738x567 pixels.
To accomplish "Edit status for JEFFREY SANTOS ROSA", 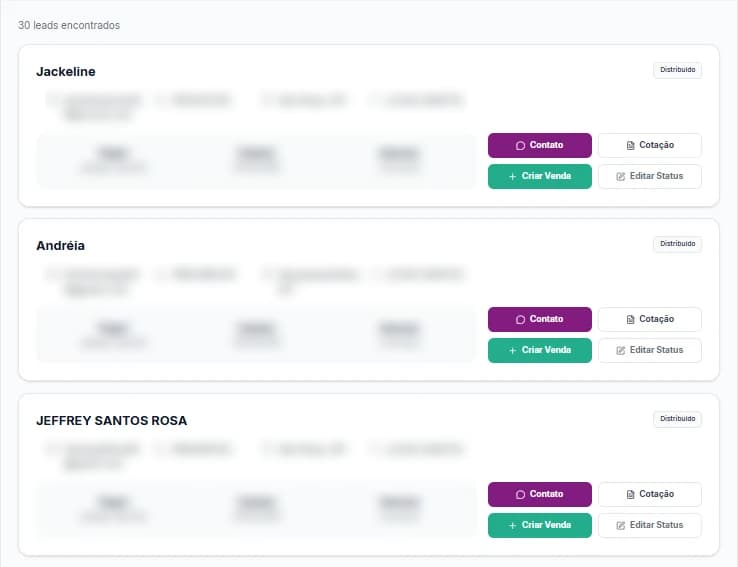I will coord(650,525).
